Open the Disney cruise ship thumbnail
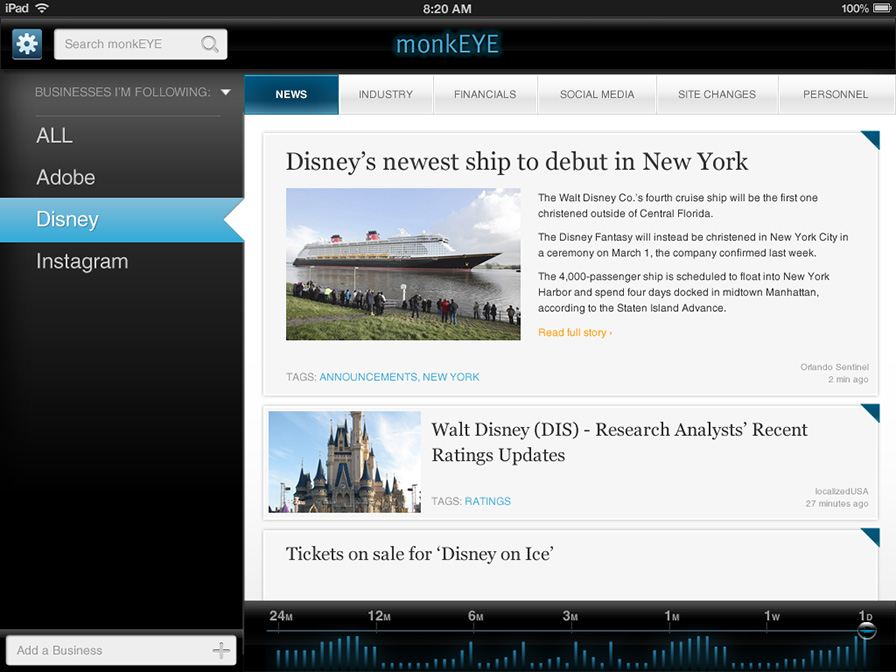The height and width of the screenshot is (672, 896). point(403,264)
